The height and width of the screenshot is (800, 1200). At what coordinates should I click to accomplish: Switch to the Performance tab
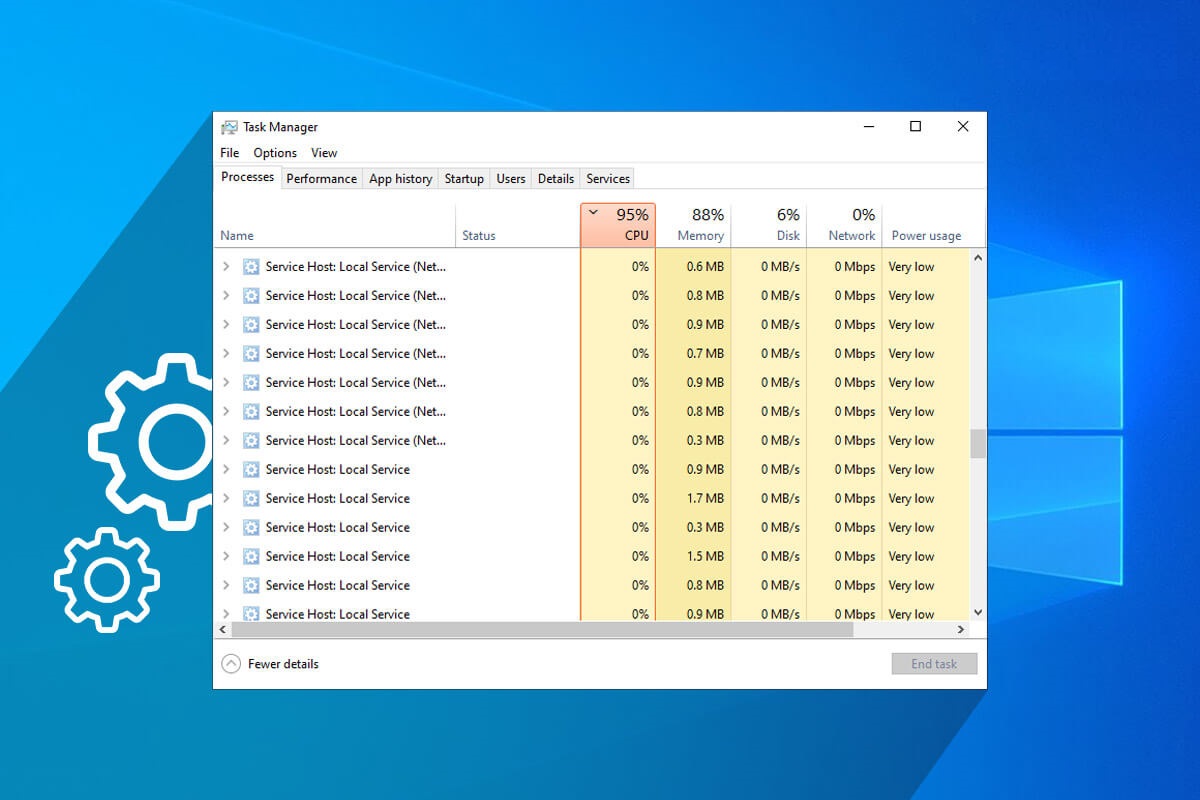pos(321,179)
